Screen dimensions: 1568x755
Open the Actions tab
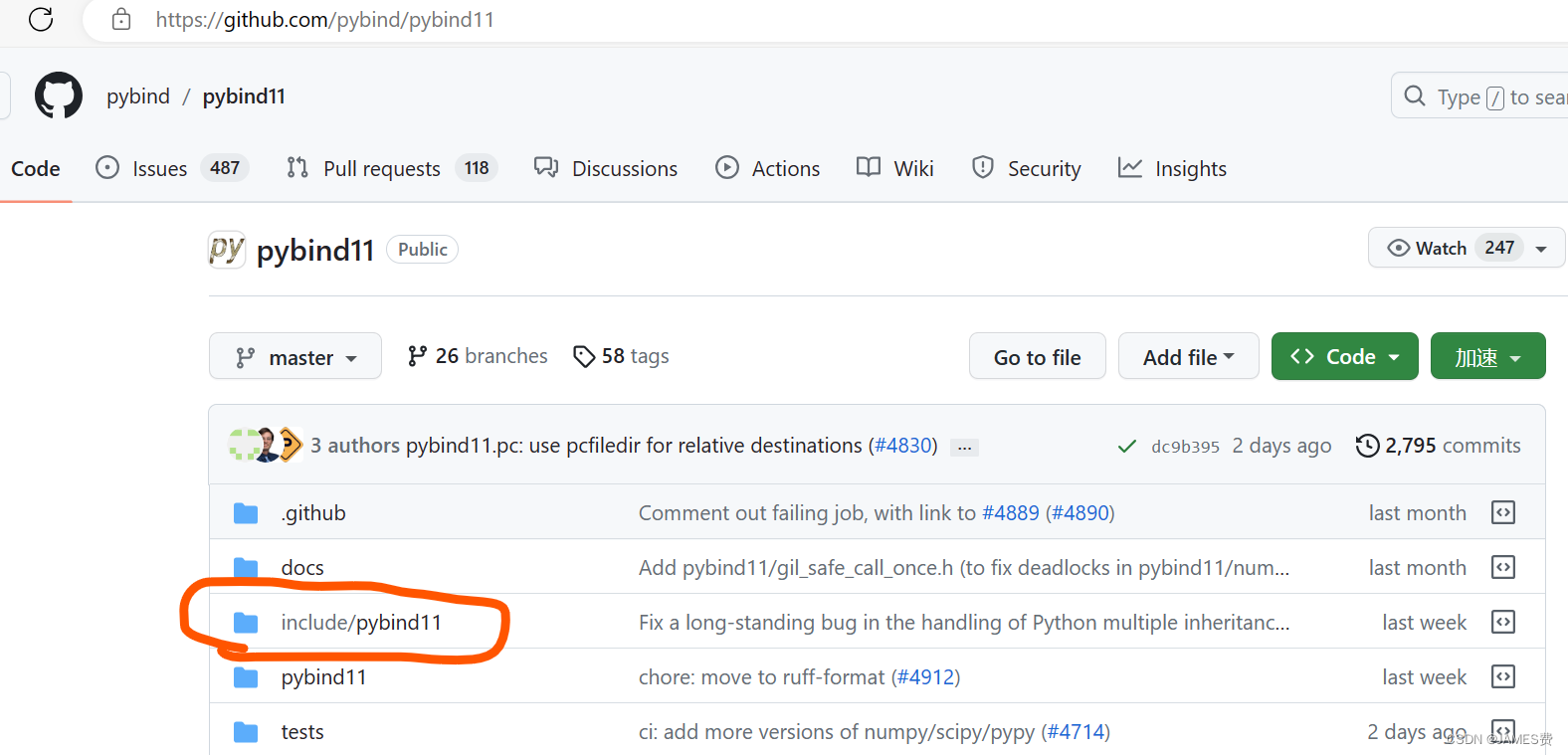click(767, 168)
